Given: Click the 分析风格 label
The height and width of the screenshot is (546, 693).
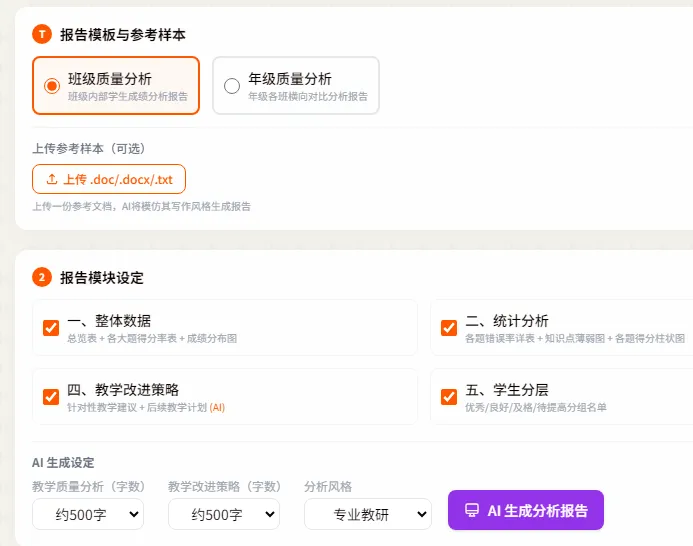Looking at the screenshot, I should coord(328,487).
